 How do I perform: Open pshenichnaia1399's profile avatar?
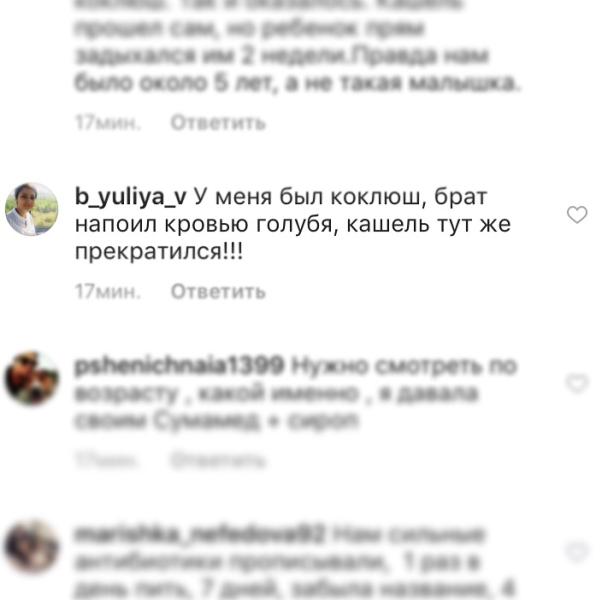31,378
